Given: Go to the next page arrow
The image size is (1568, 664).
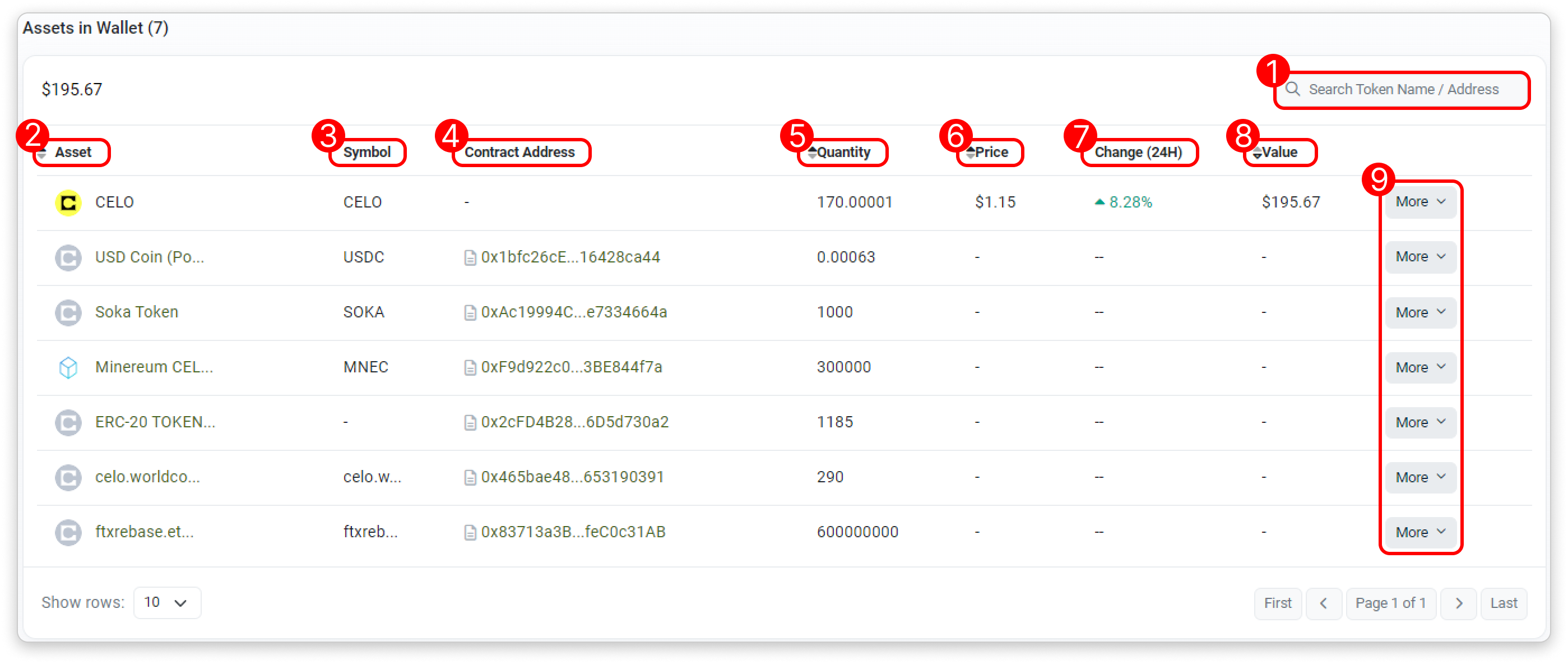Looking at the screenshot, I should tap(1458, 603).
